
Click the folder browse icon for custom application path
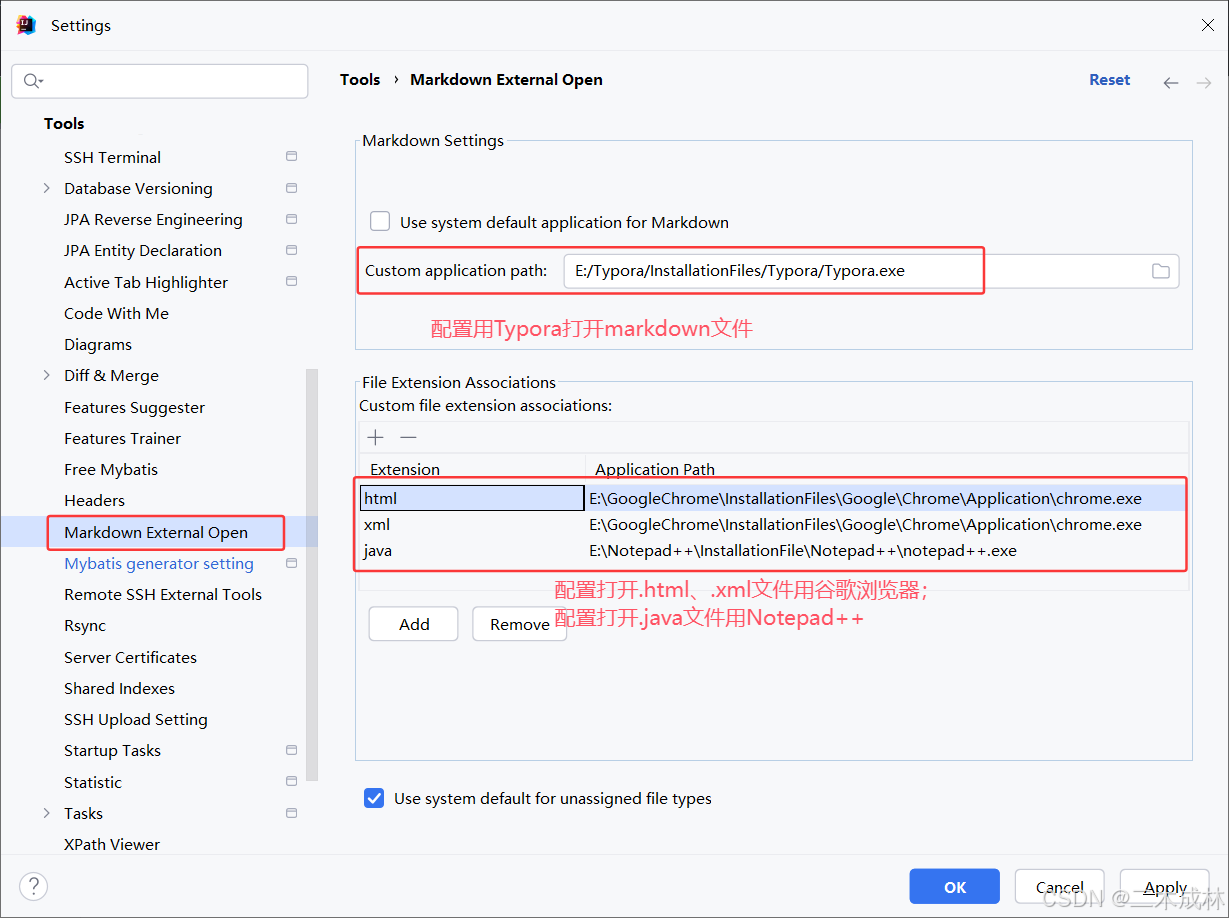tap(1160, 271)
